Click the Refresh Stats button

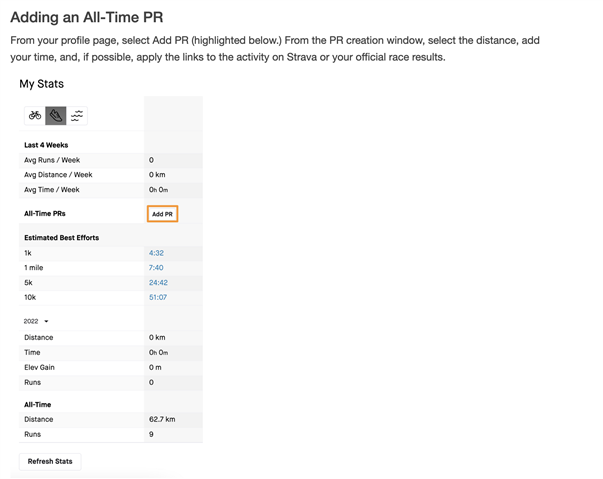click(50, 461)
